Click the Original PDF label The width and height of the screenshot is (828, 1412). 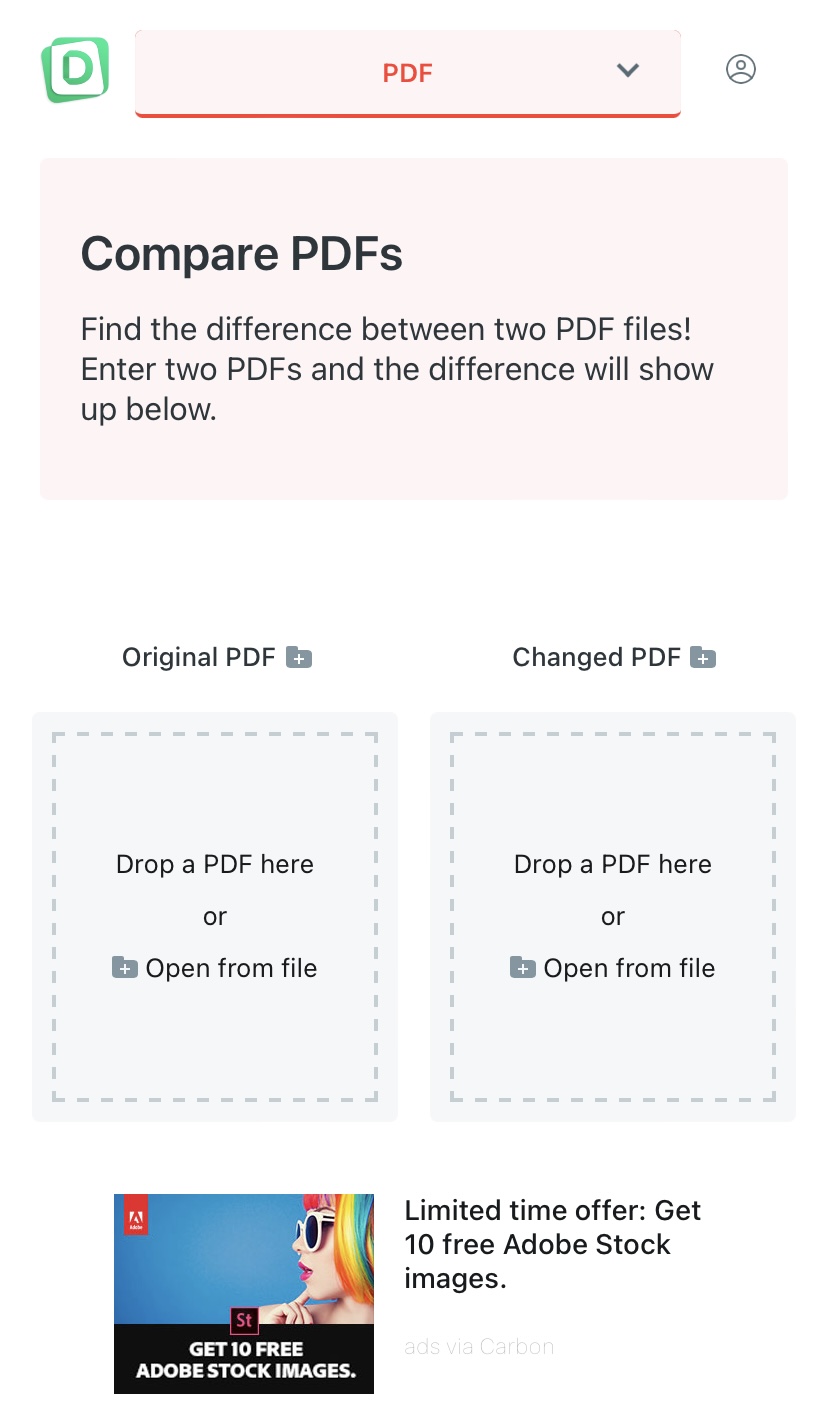[198, 657]
